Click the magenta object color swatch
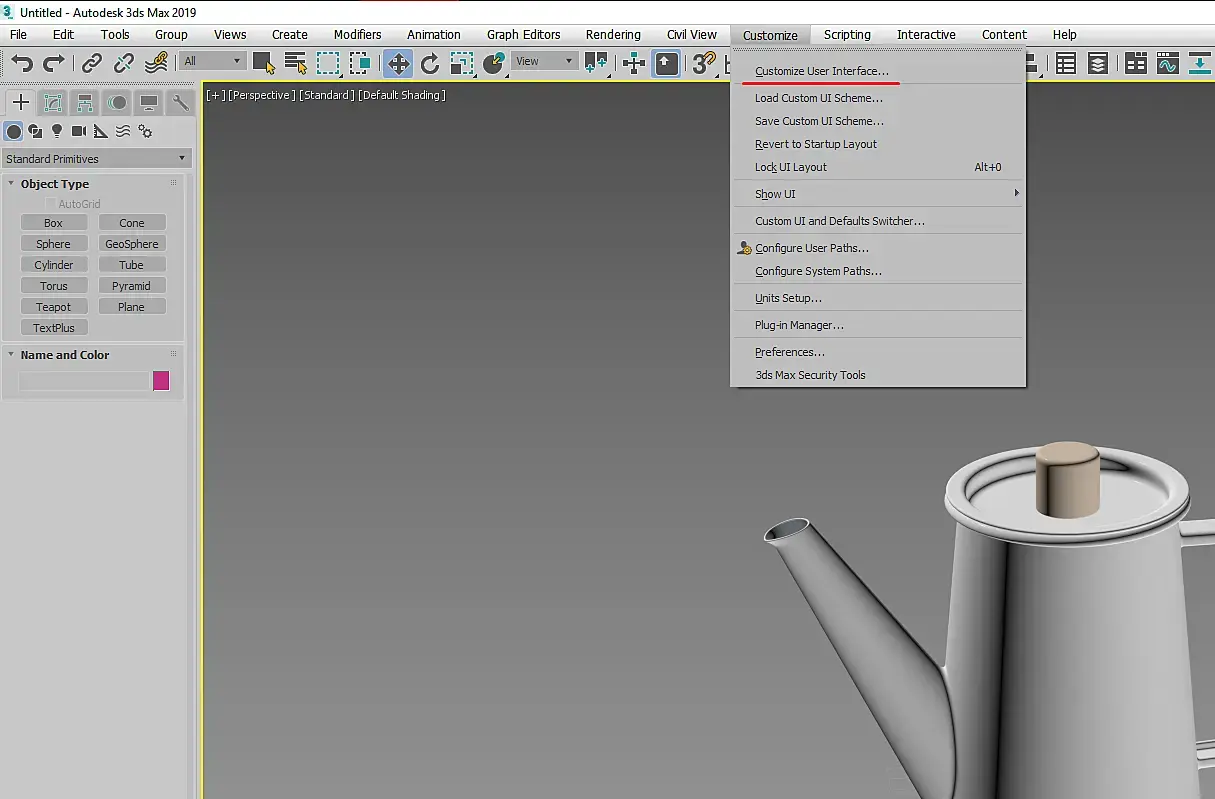 [x=161, y=380]
